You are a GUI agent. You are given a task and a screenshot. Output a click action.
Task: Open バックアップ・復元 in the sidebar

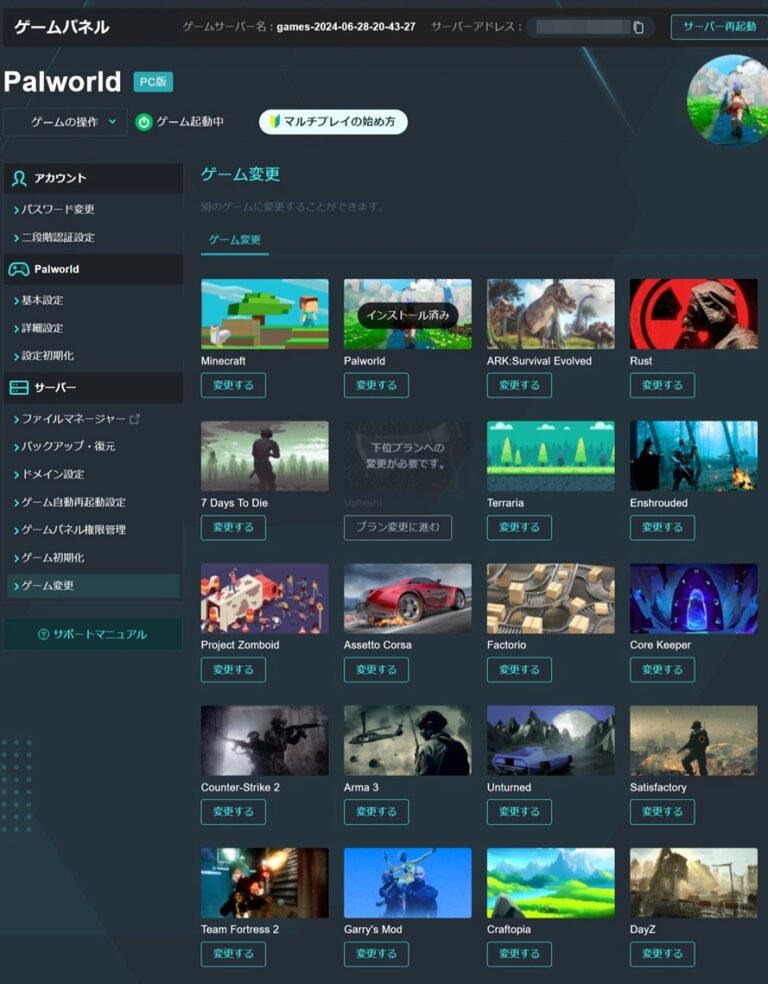[x=68, y=446]
